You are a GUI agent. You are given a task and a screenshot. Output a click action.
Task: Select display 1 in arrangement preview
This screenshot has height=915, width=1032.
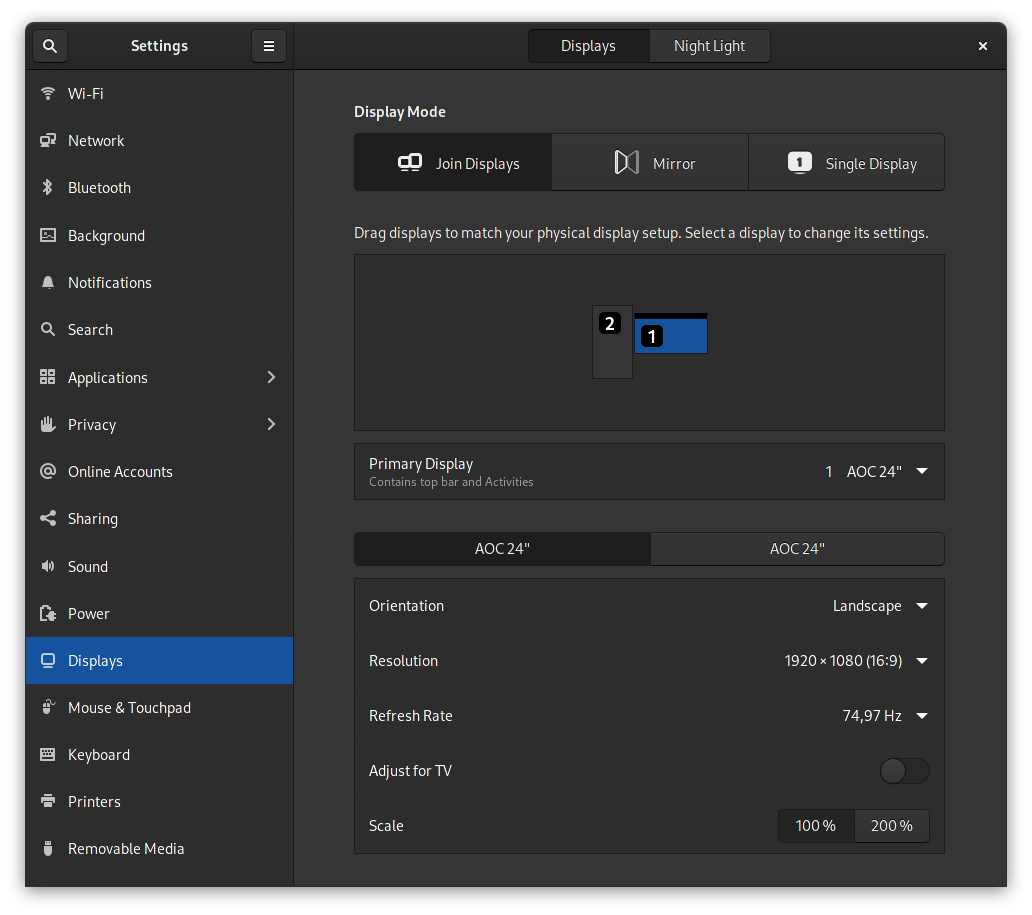pos(671,334)
